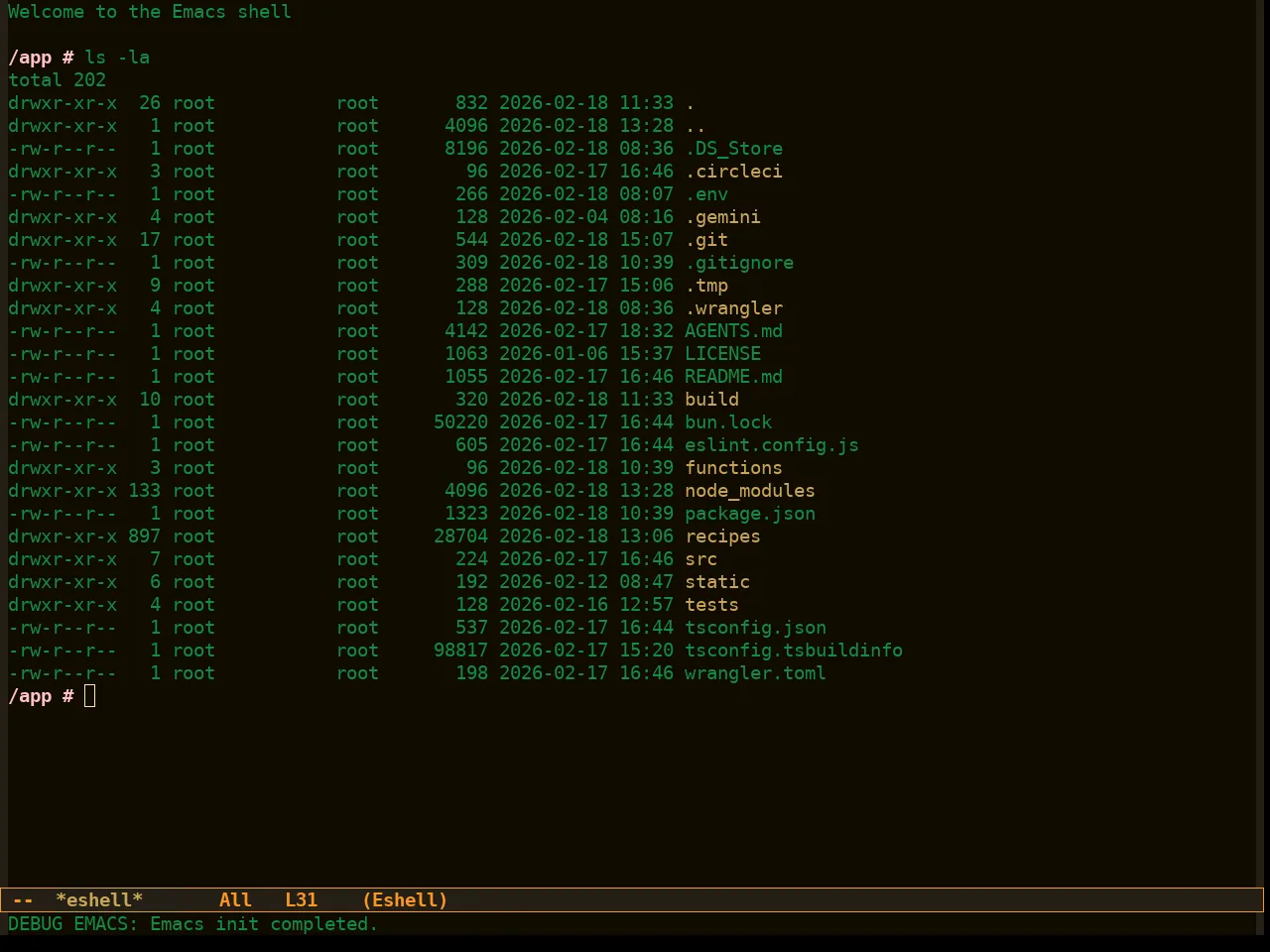The image size is (1270, 952).
Task: Click the 'ls -la' command text
Action: [x=117, y=58]
